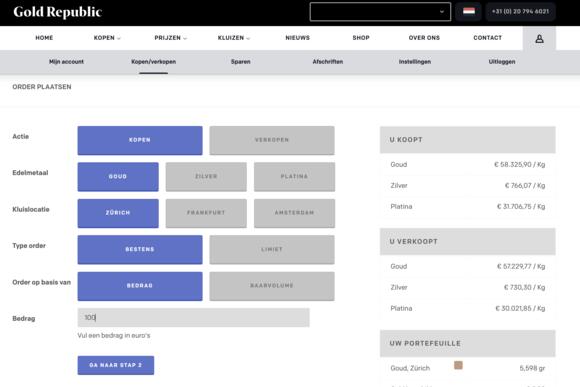Viewport: 580px width, 387px height.
Task: Click the ORDER PLAATSEN heading
Action: (42, 87)
